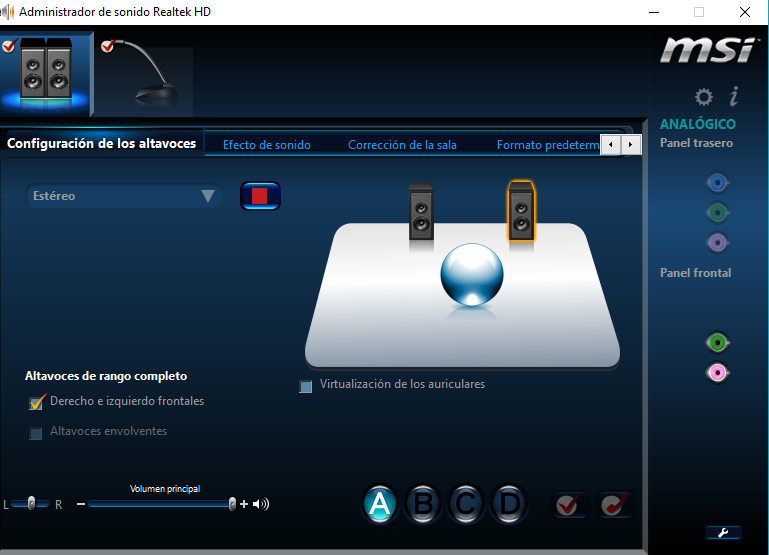The height and width of the screenshot is (555, 769).
Task: Click the minus volume decrease icon
Action: (x=81, y=504)
